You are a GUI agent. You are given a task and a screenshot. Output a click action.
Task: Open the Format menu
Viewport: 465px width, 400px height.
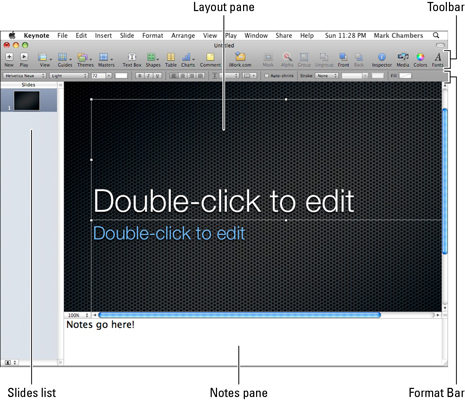click(153, 35)
